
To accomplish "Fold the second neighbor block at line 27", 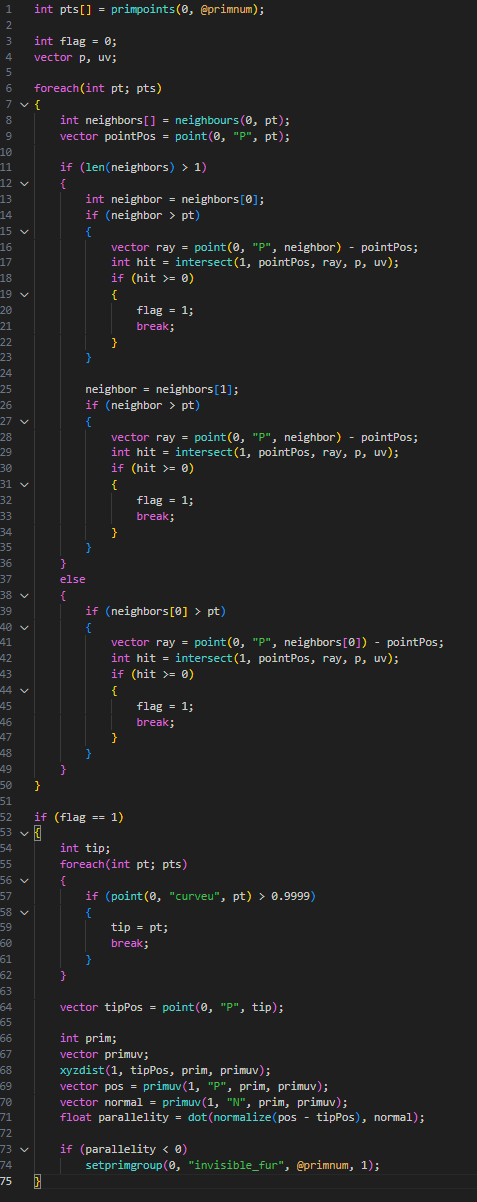I will [x=22, y=421].
